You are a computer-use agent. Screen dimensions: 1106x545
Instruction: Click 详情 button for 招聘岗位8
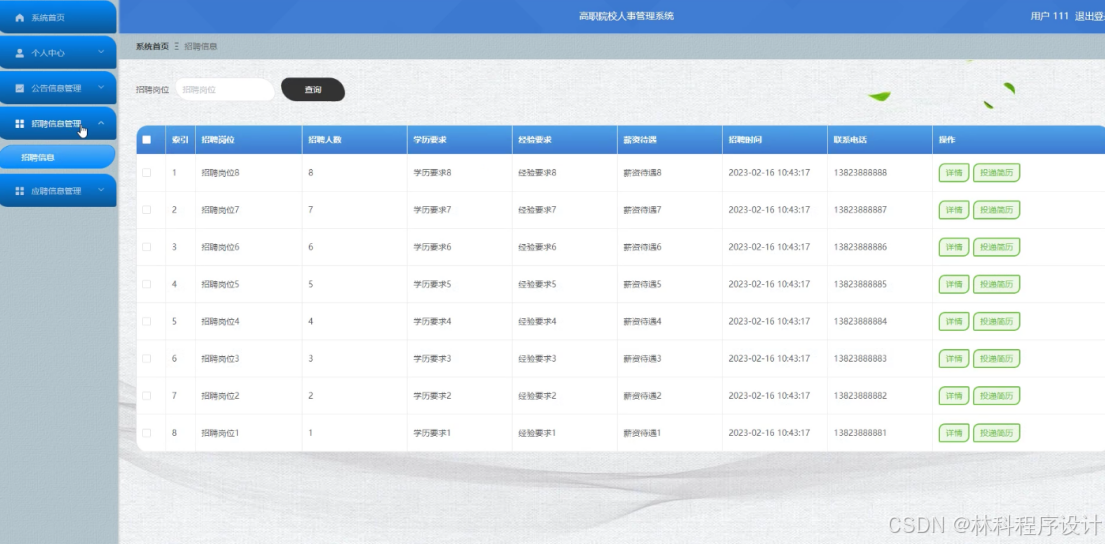click(954, 173)
